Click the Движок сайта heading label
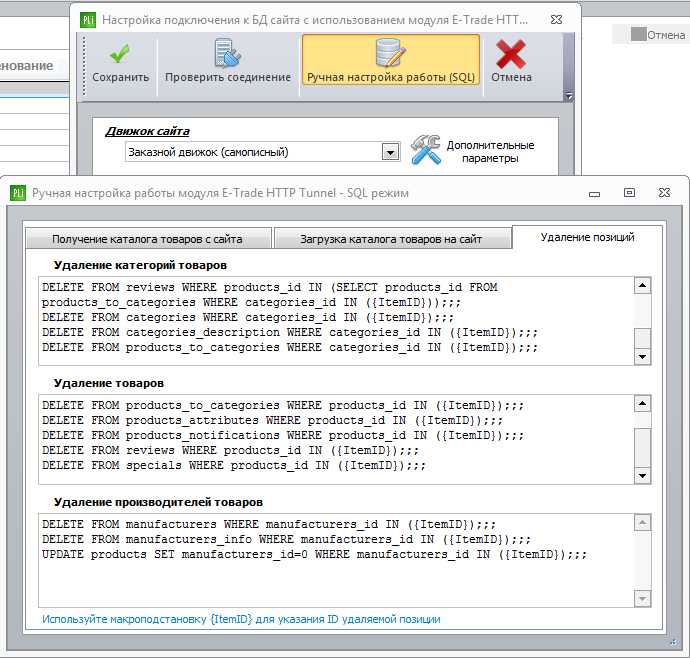This screenshot has height=658, width=690. point(147,131)
